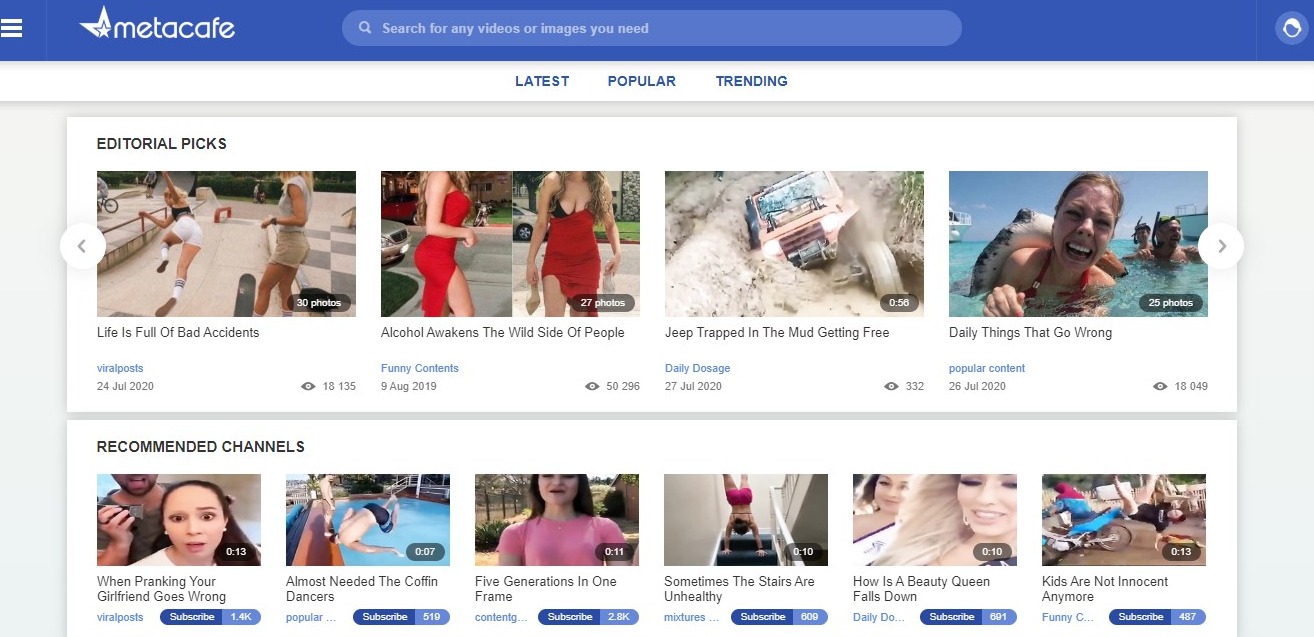Viewport: 1314px width, 637px height.
Task: Open the hamburger menu icon
Action: coord(12,28)
